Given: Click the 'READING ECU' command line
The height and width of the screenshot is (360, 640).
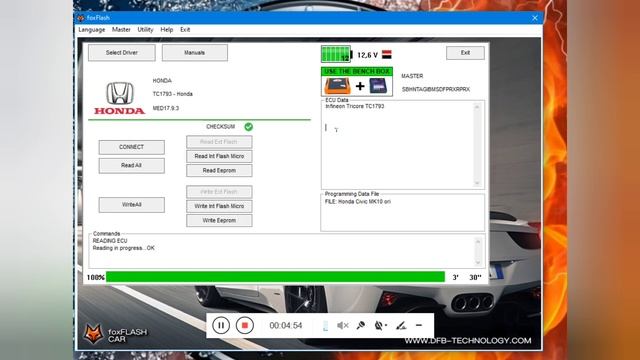Looking at the screenshot, I should [110, 241].
